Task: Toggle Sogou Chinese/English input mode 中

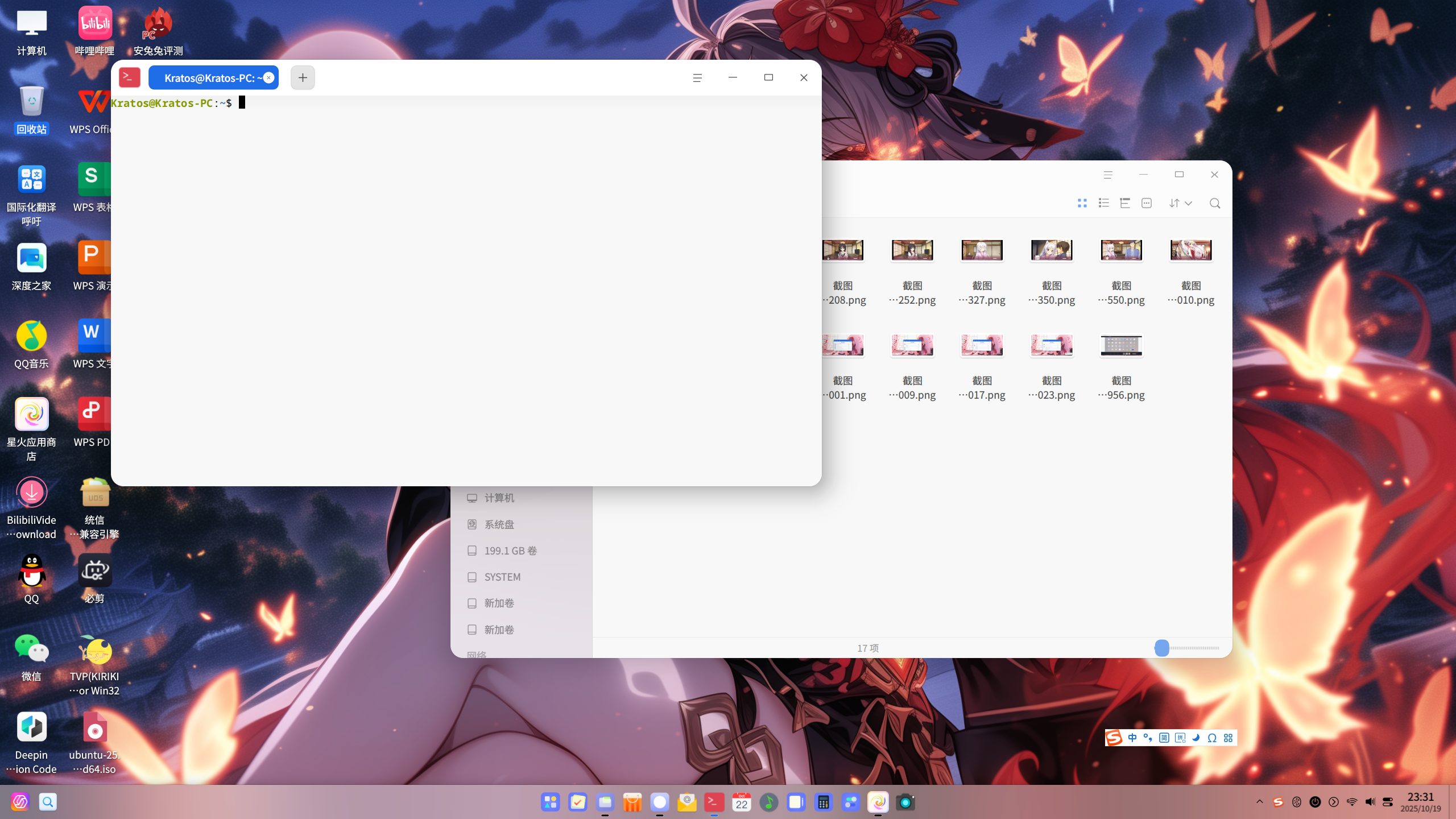Action: click(1132, 738)
